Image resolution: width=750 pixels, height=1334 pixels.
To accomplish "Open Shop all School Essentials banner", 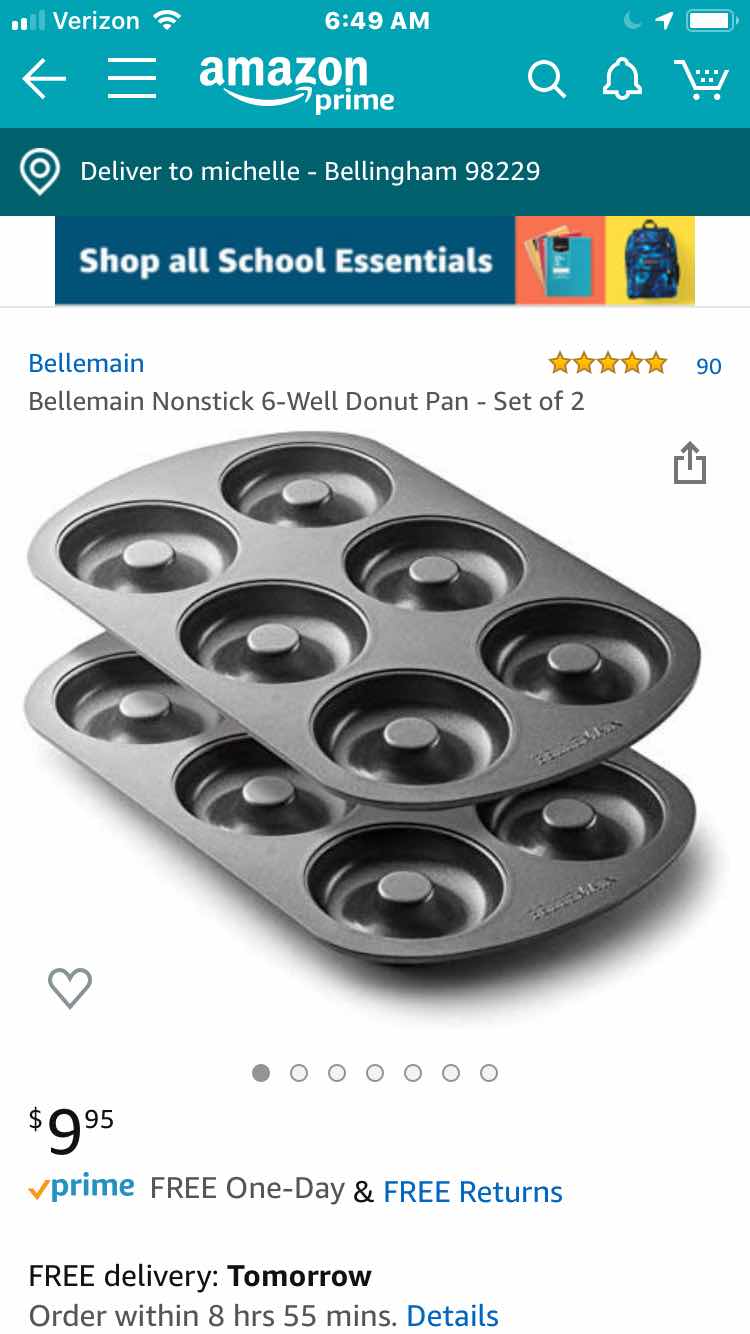I will click(375, 260).
